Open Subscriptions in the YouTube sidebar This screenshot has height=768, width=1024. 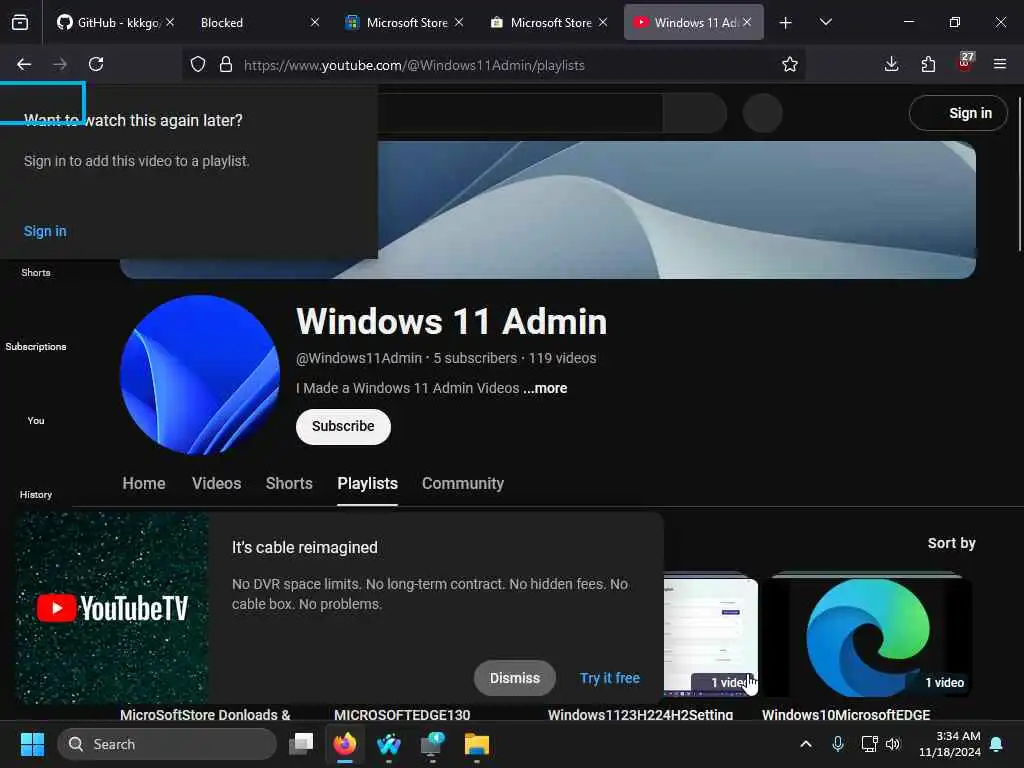pyautogui.click(x=36, y=346)
